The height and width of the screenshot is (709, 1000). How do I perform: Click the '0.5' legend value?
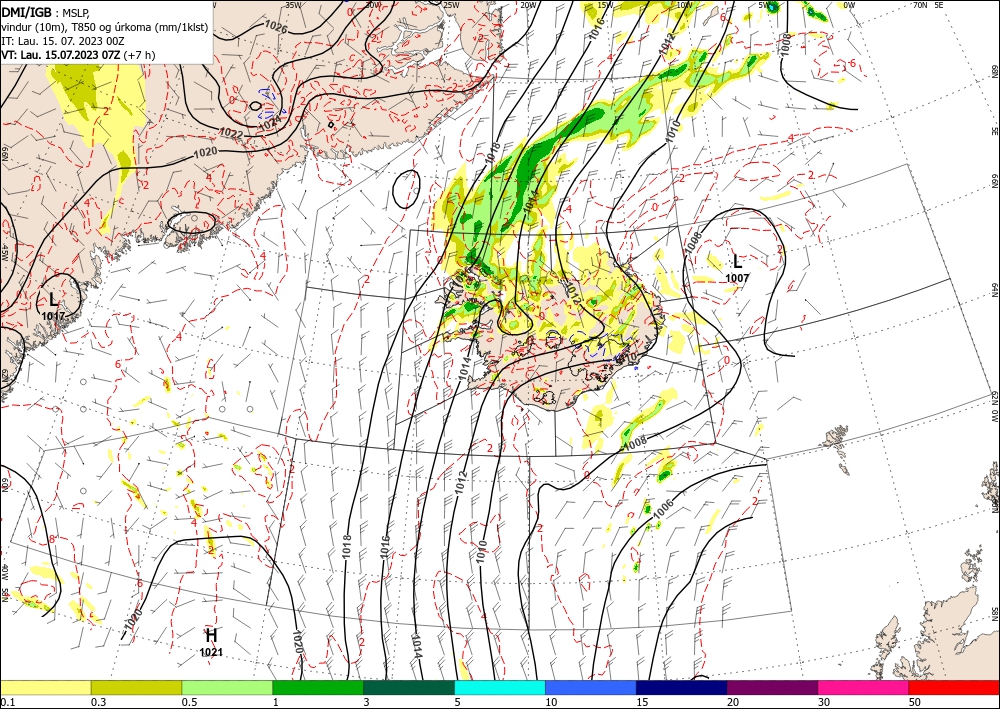[x=189, y=702]
